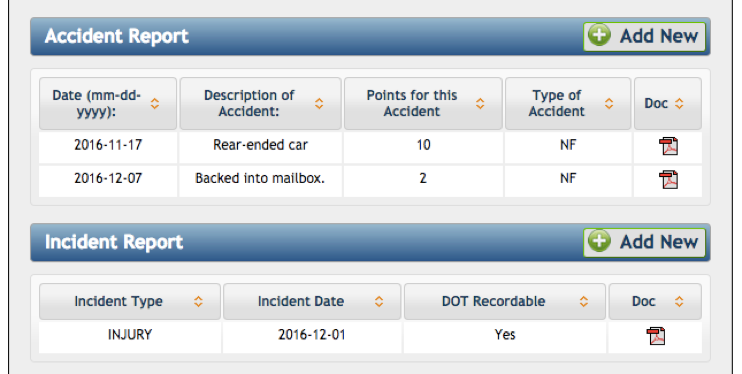Add New accident report entry

(x=645, y=36)
